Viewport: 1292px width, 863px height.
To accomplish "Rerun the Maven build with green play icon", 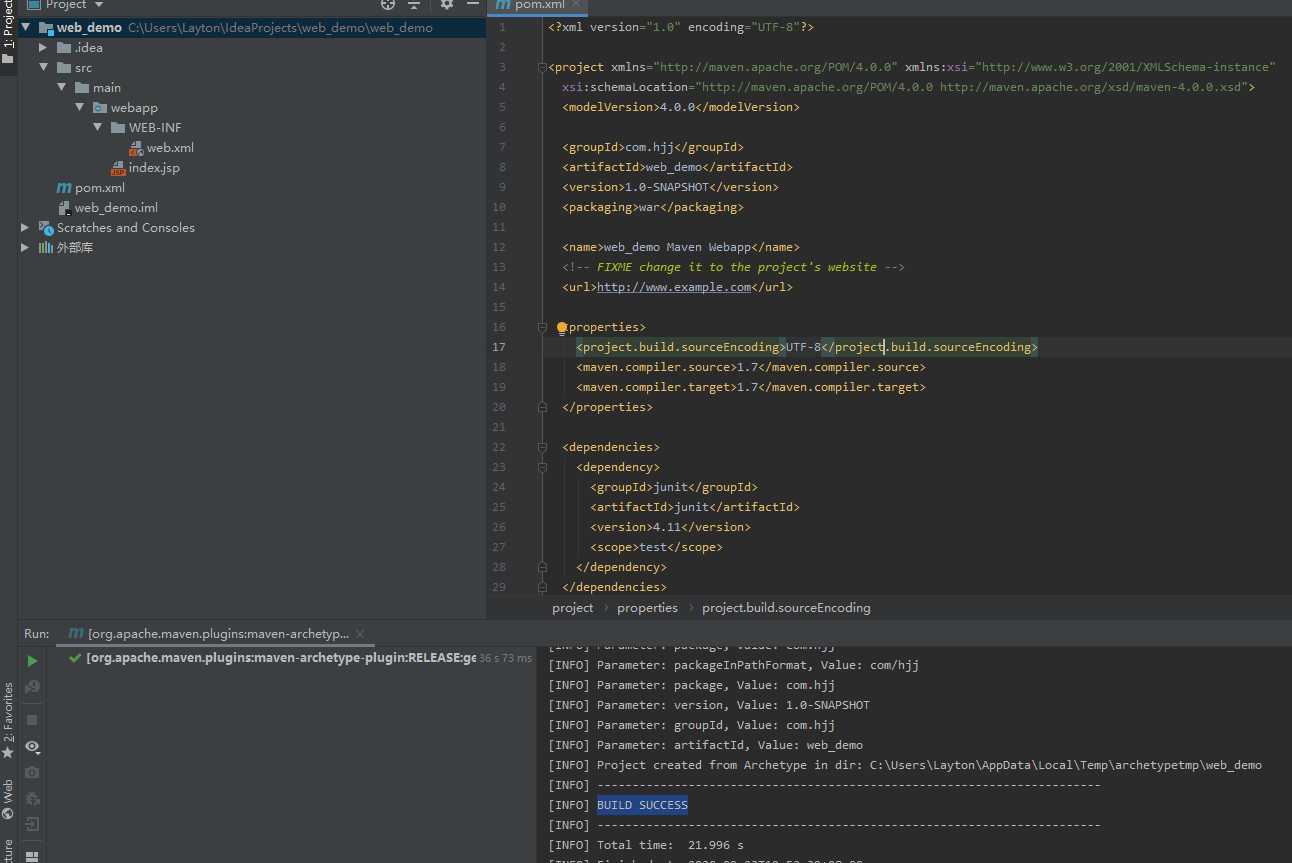I will (32, 661).
